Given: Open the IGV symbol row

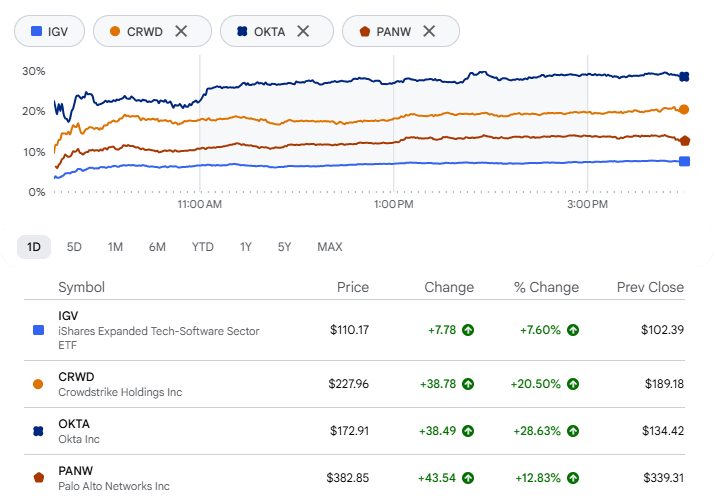Looking at the screenshot, I should coord(354,330).
